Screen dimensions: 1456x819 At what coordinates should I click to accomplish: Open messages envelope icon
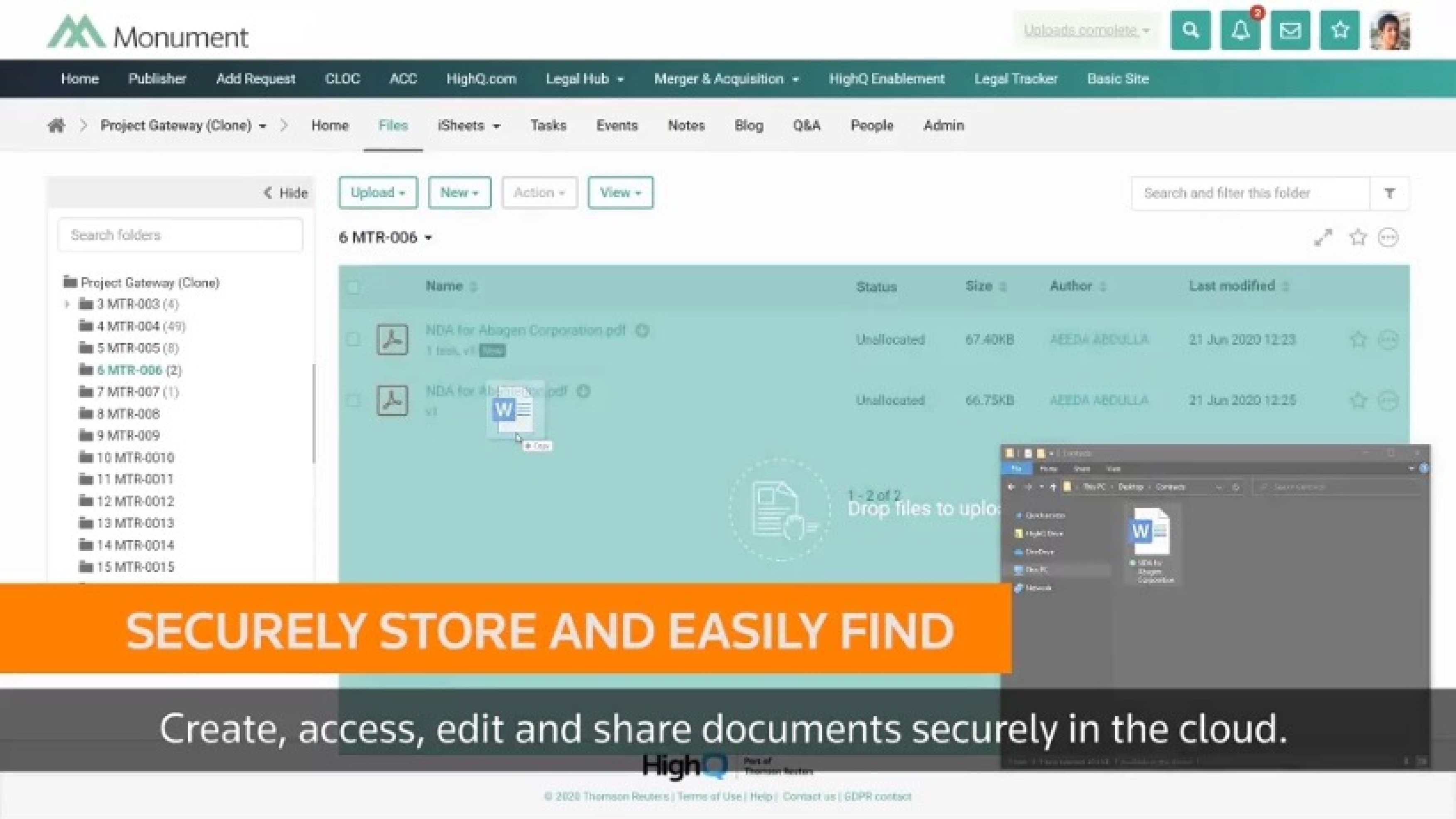pos(1290,30)
